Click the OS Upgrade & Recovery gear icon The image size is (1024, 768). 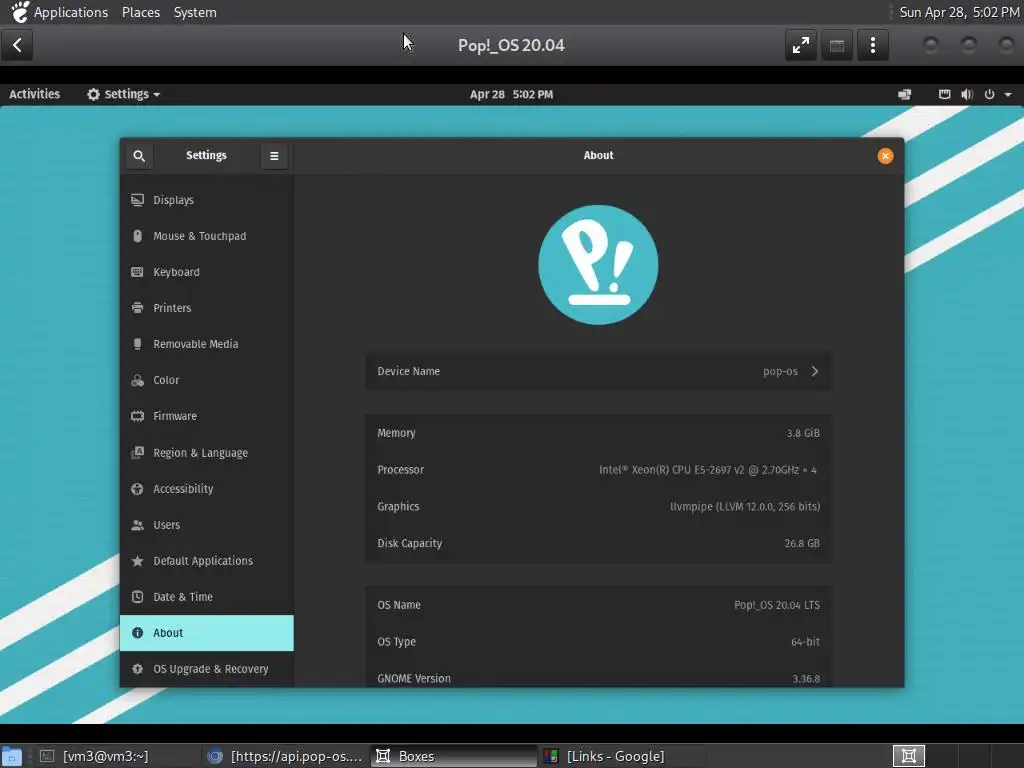click(137, 669)
